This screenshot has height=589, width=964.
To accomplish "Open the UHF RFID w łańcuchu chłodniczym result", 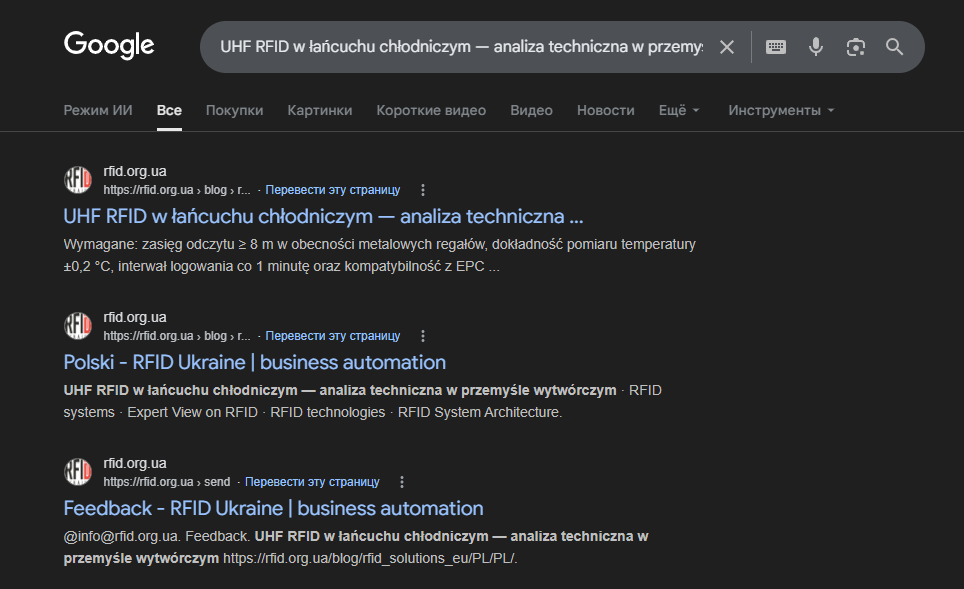I will pos(323,216).
